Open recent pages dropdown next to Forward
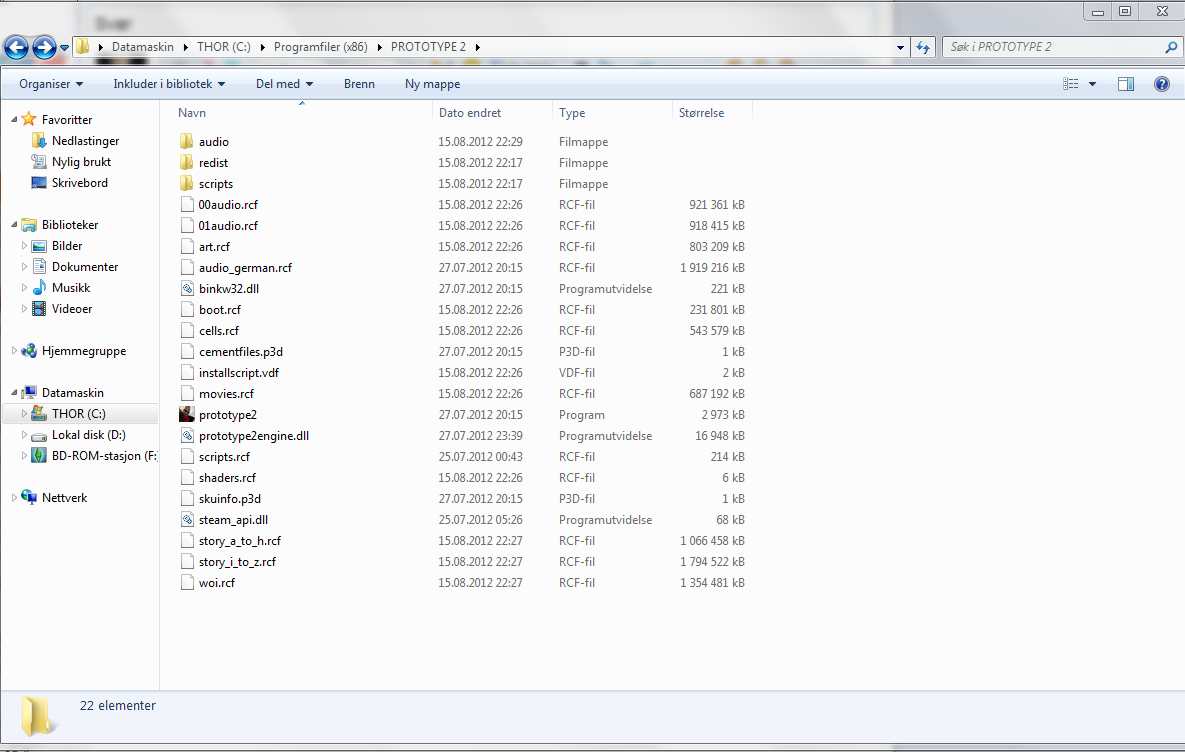The height and width of the screenshot is (752, 1185). (64, 48)
